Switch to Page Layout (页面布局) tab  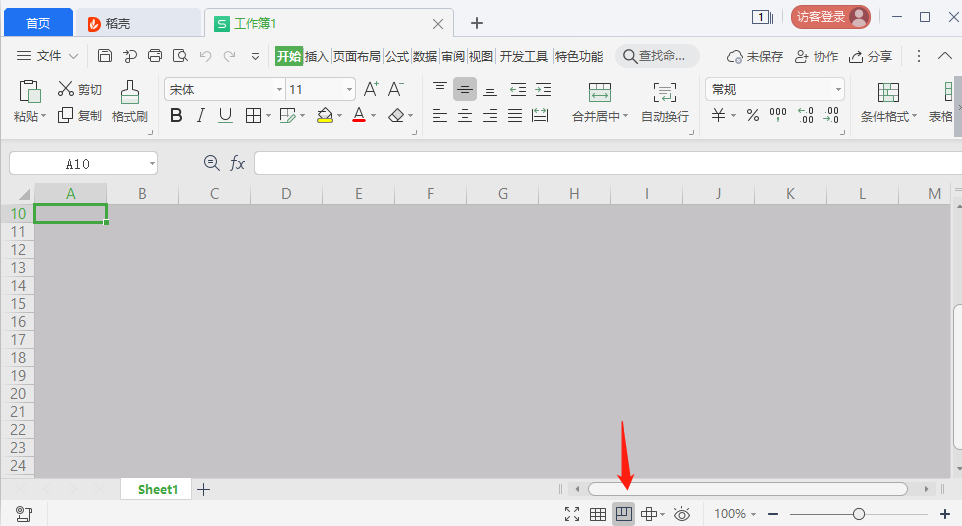tap(357, 56)
